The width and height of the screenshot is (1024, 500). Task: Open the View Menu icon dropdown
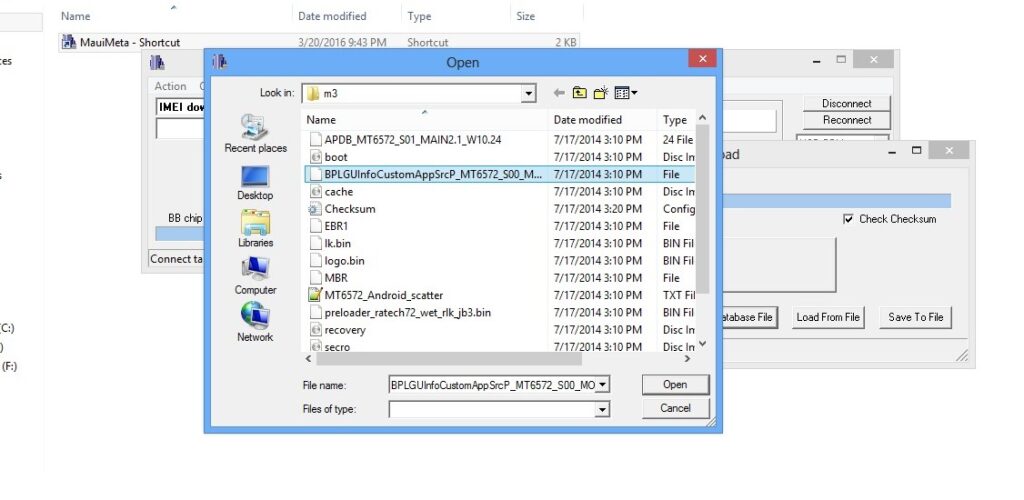(x=626, y=93)
